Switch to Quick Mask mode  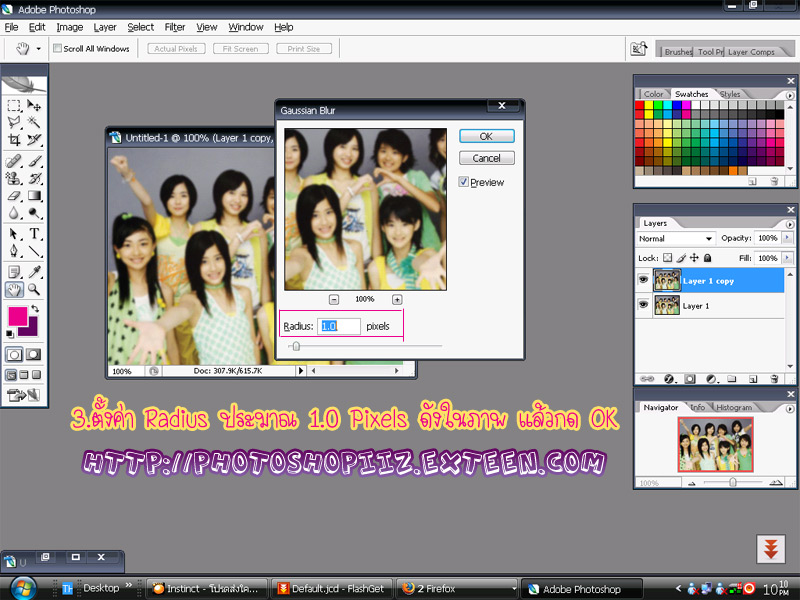[34, 355]
